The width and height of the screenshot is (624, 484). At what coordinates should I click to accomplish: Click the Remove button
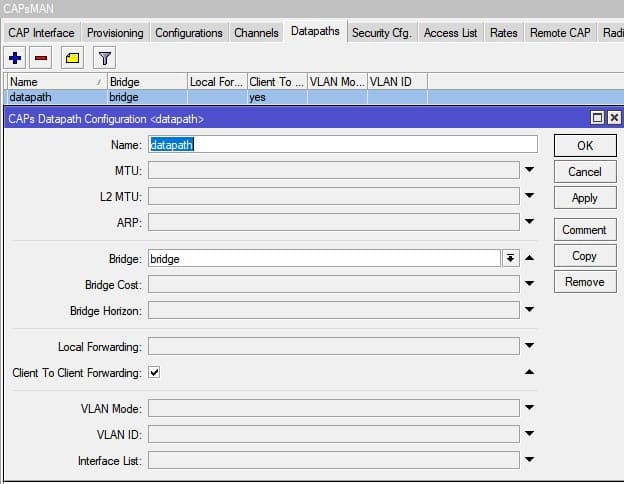585,282
